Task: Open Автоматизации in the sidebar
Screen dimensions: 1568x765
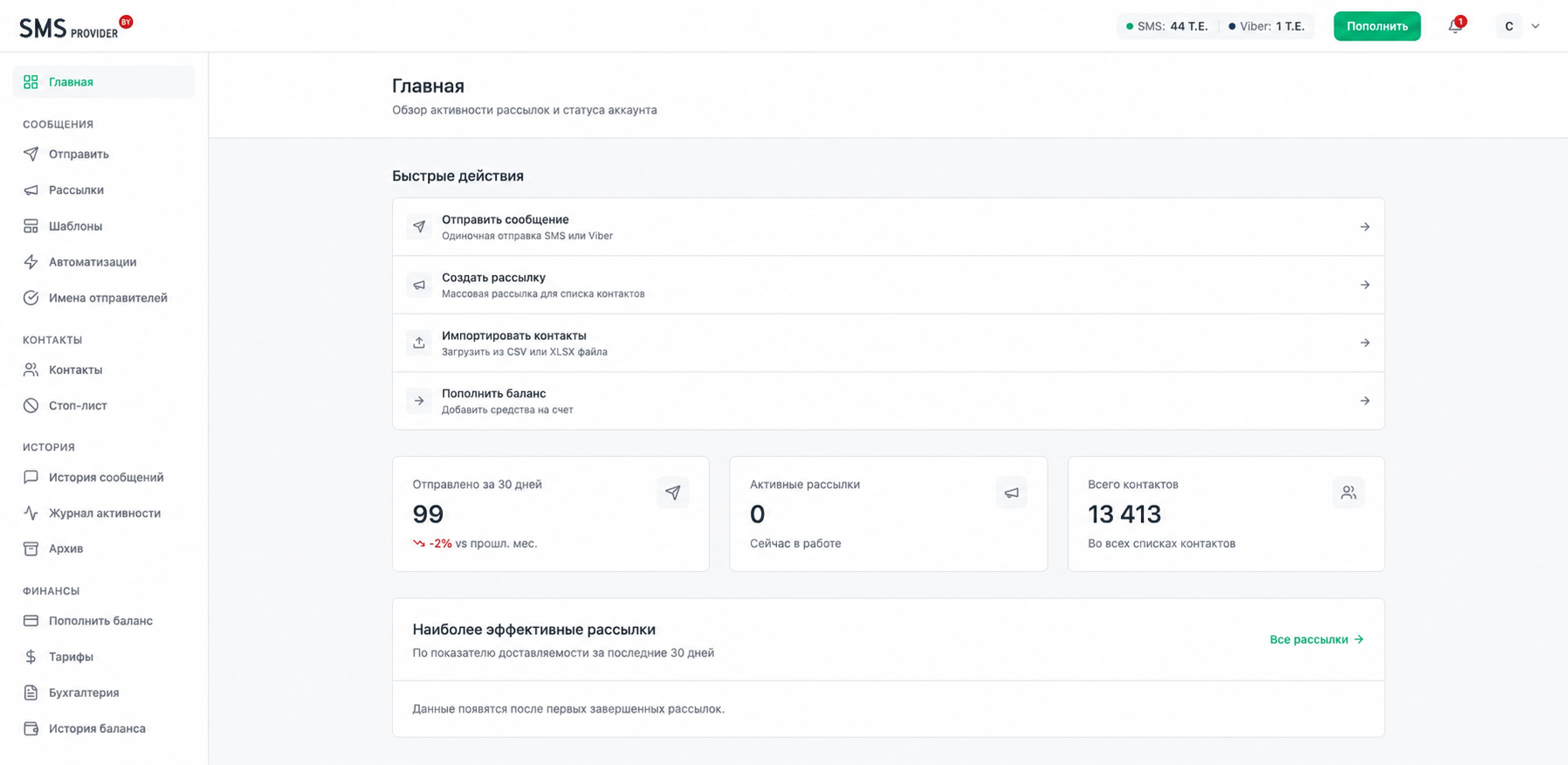Action: click(104, 262)
